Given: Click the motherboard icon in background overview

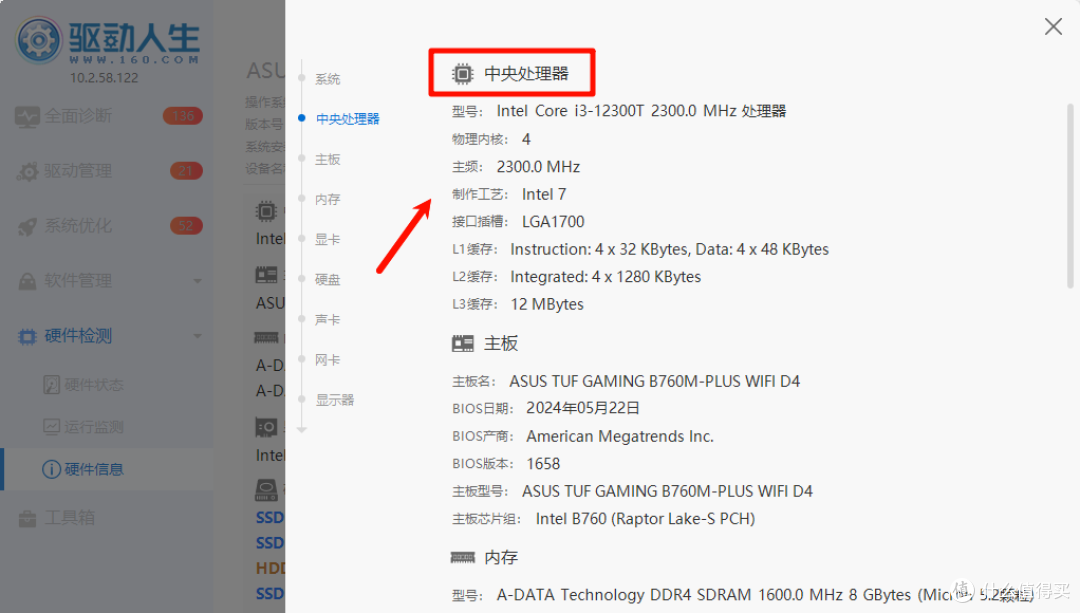Looking at the screenshot, I should click(x=267, y=276).
